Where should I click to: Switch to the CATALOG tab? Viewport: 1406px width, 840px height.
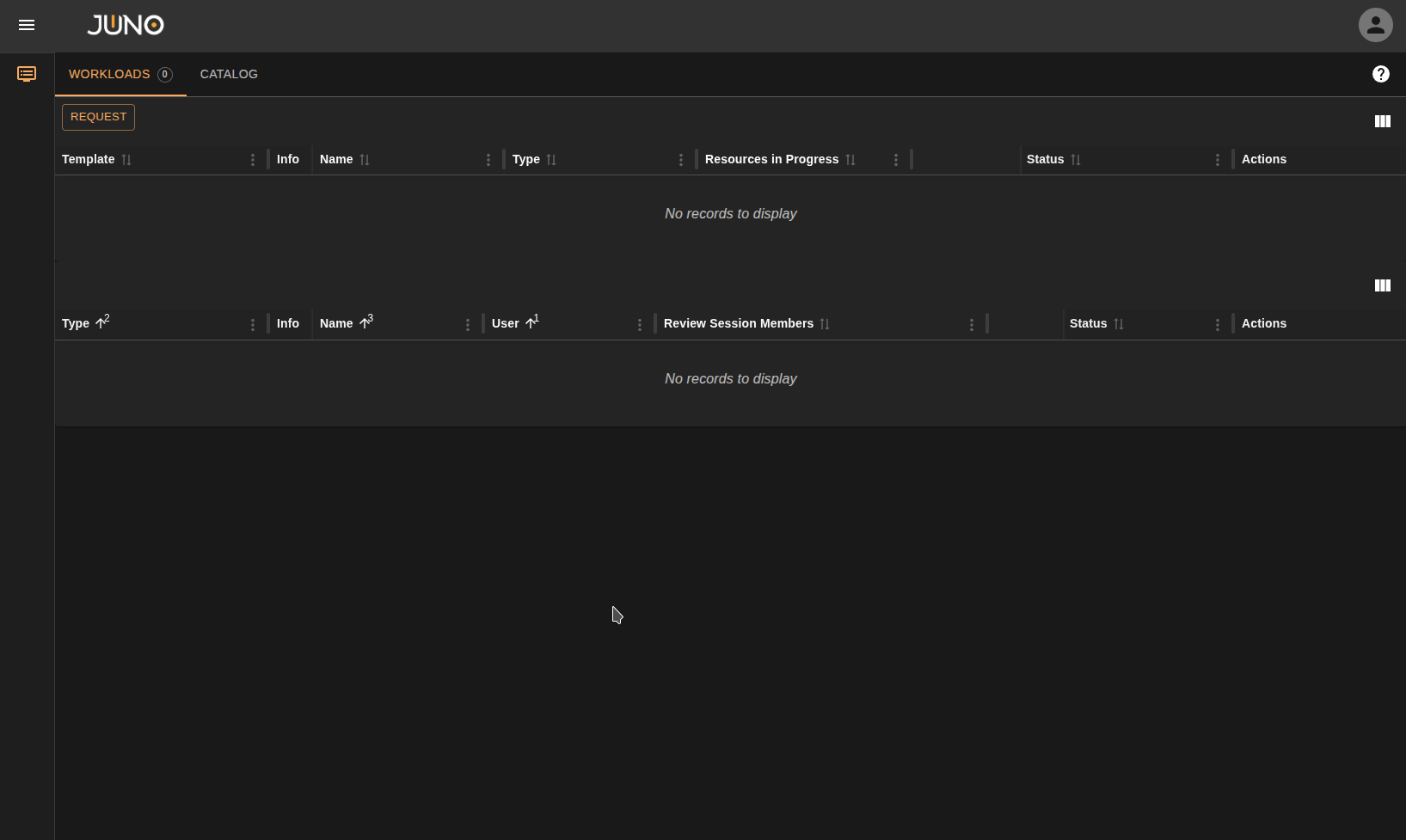click(x=229, y=74)
